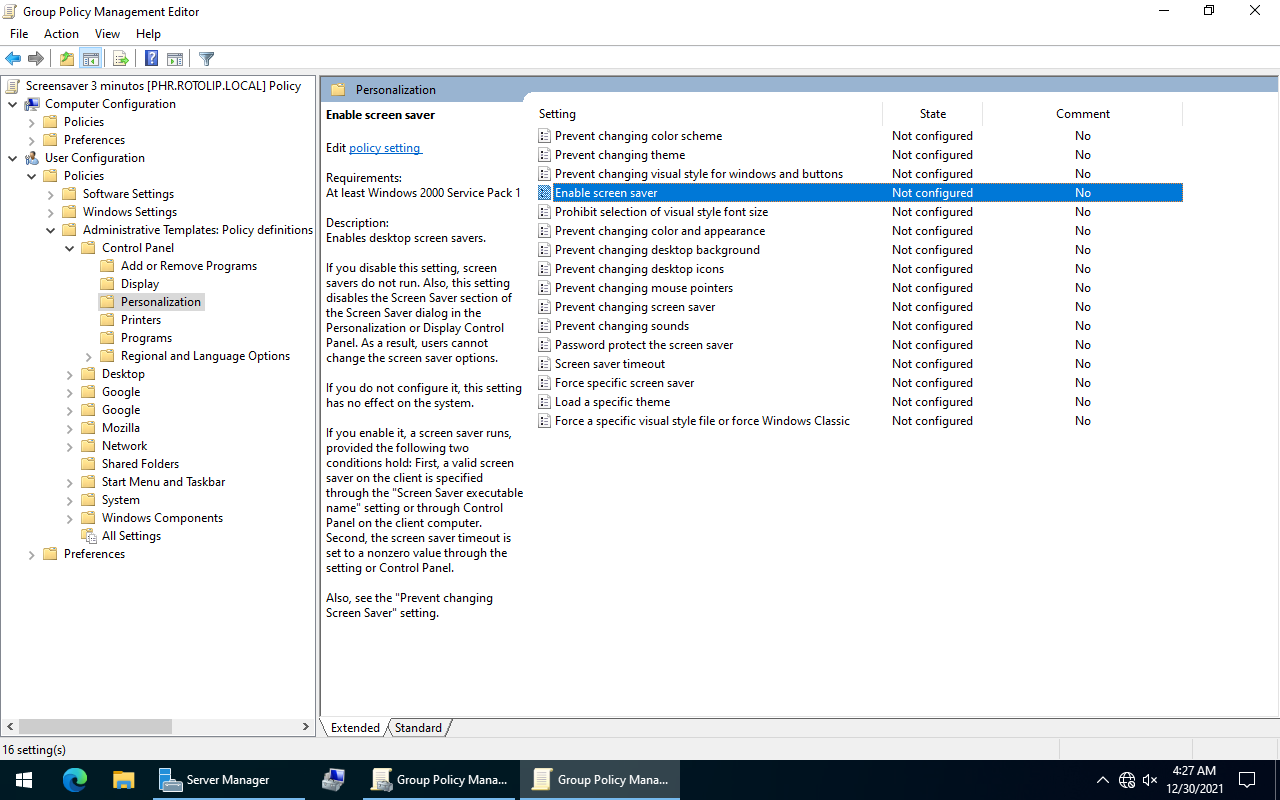Collapse the Control Panel node

point(70,247)
